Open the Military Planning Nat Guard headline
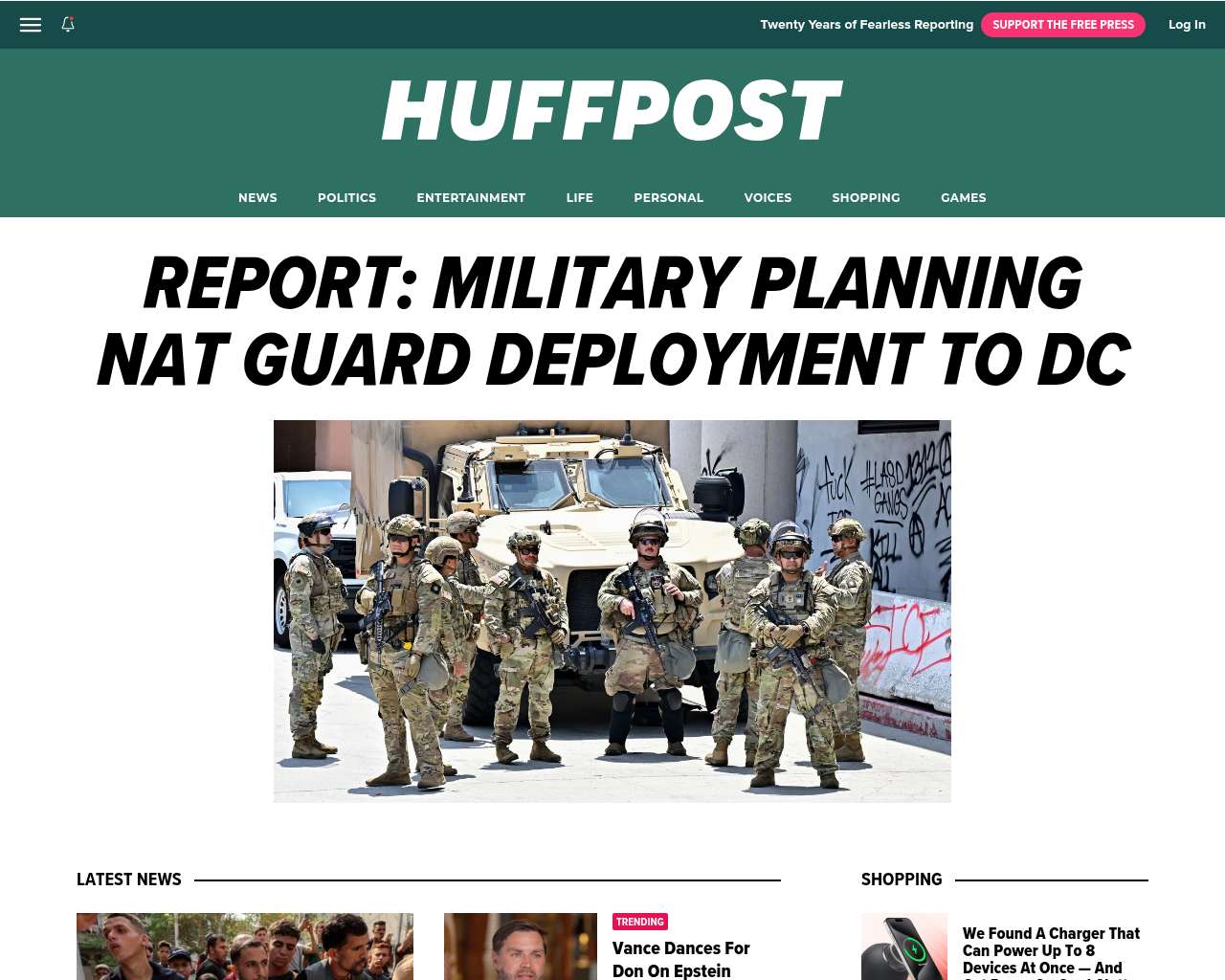 click(612, 322)
